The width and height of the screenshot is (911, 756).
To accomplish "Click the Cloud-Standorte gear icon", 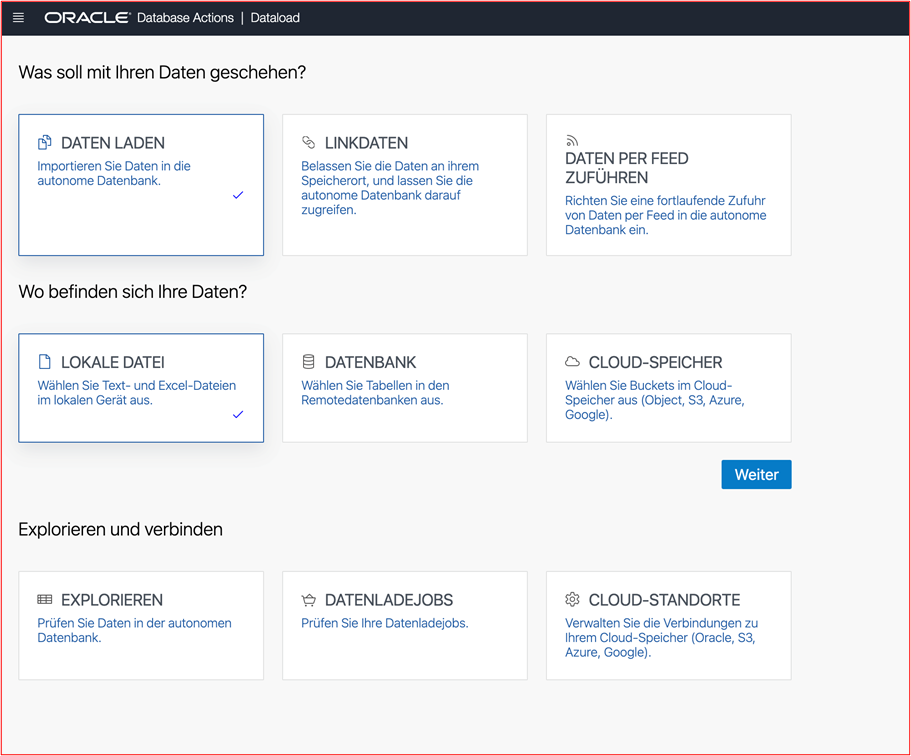I will pos(572,599).
